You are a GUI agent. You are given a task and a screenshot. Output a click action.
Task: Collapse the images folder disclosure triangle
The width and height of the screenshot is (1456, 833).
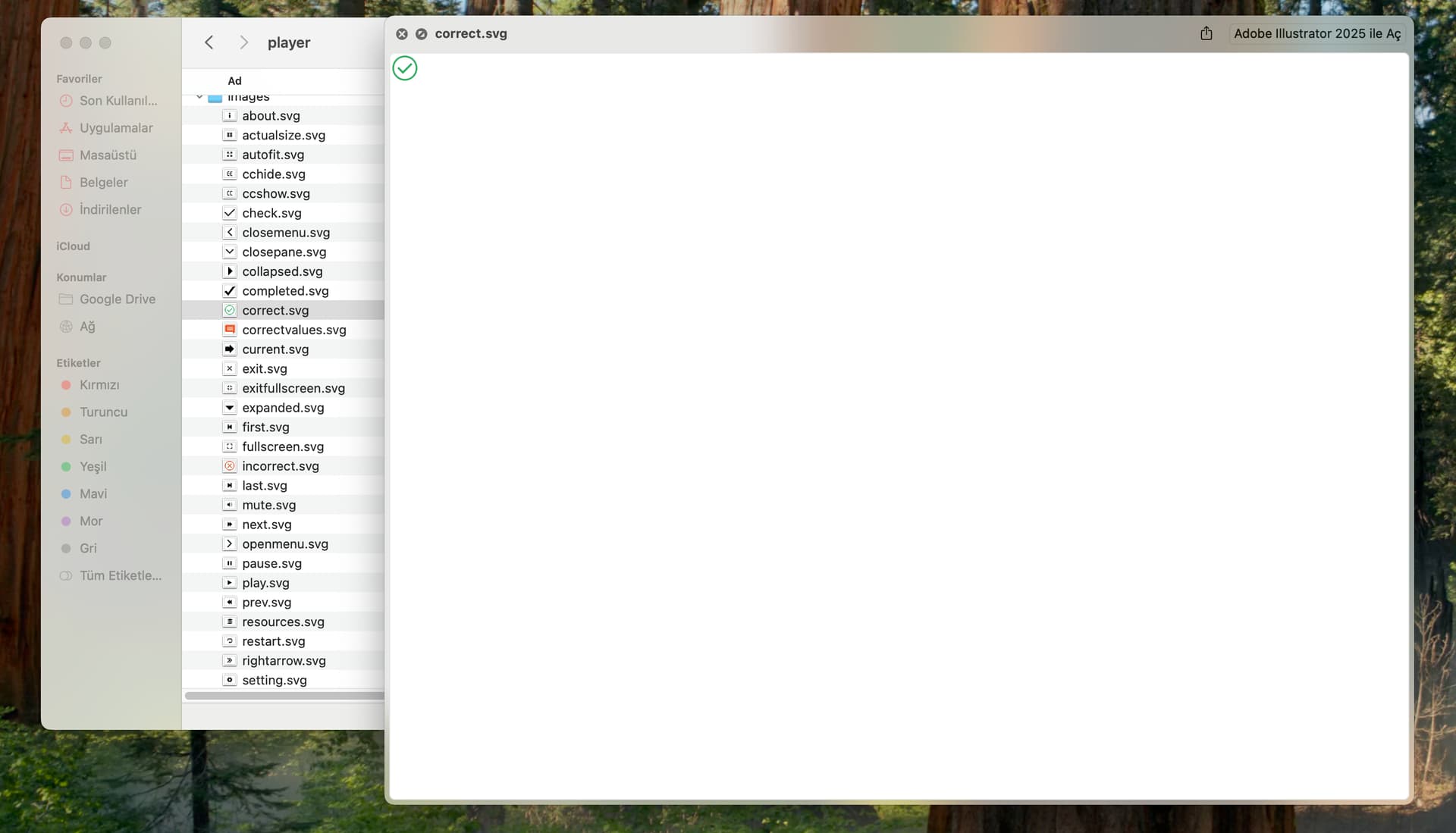point(199,97)
